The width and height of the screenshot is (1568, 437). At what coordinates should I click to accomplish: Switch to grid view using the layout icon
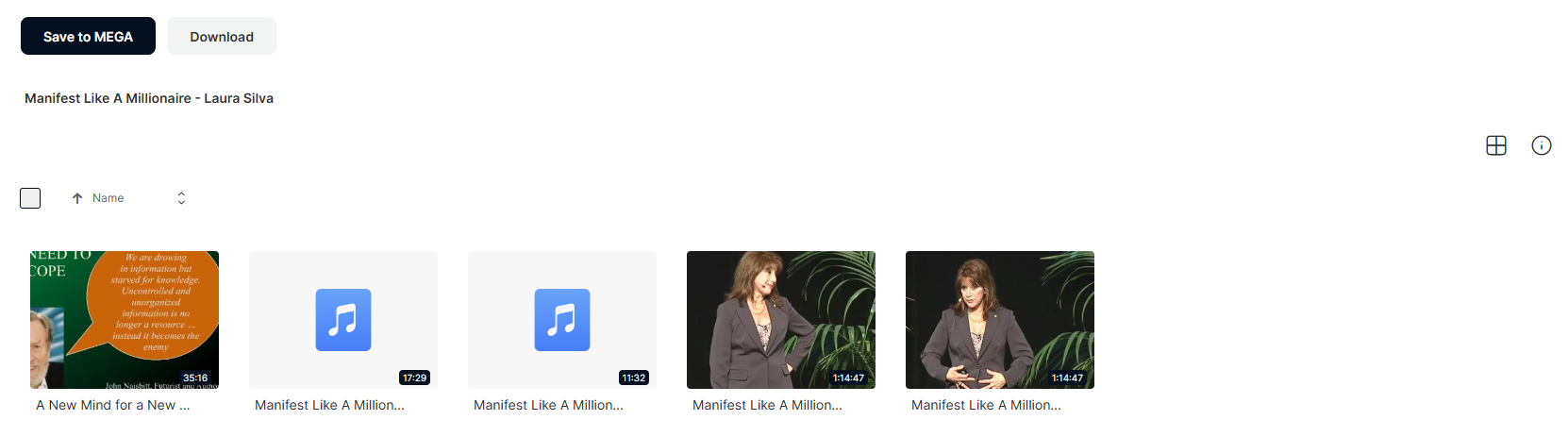[x=1496, y=145]
